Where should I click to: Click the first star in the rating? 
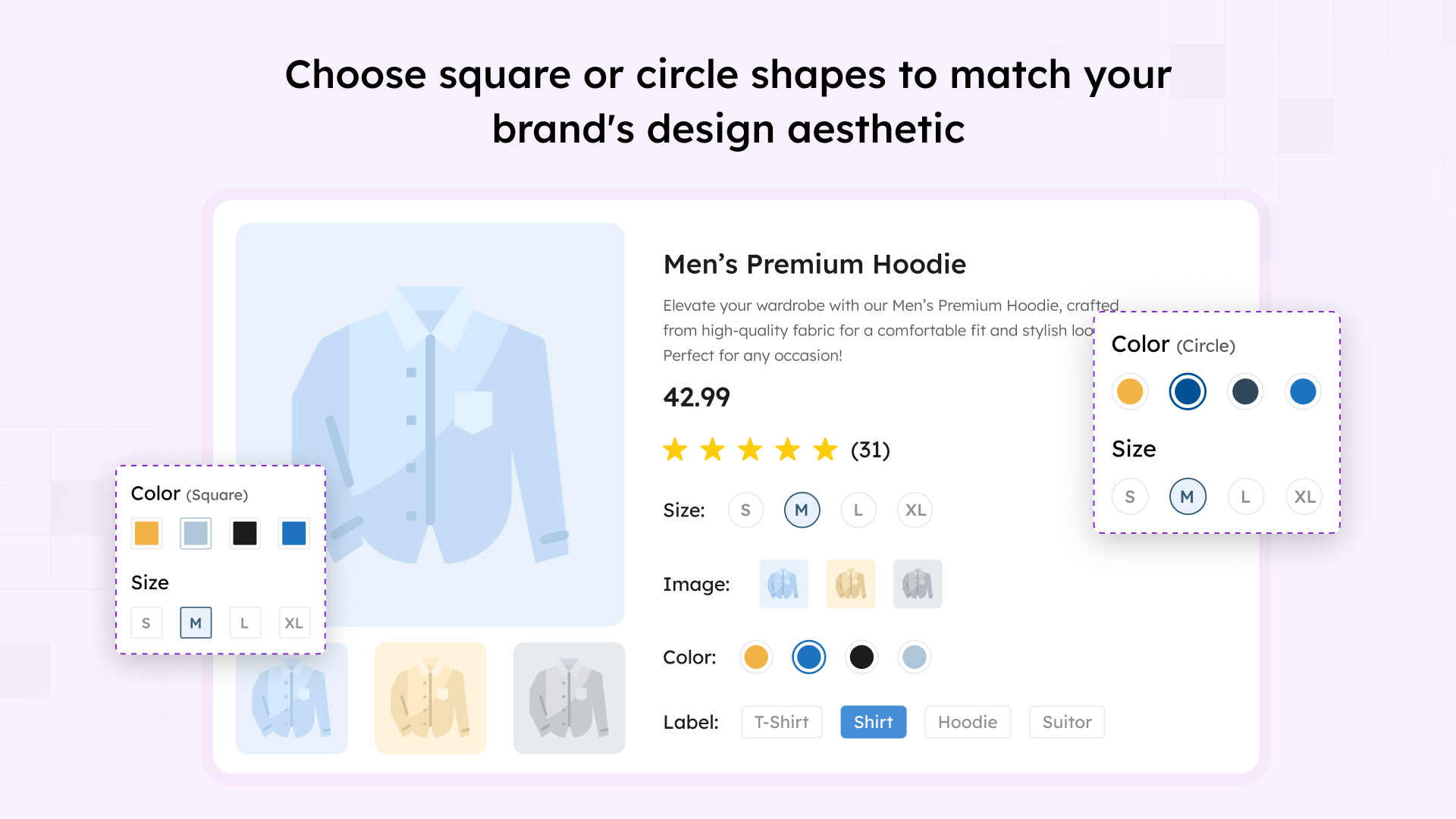(676, 449)
